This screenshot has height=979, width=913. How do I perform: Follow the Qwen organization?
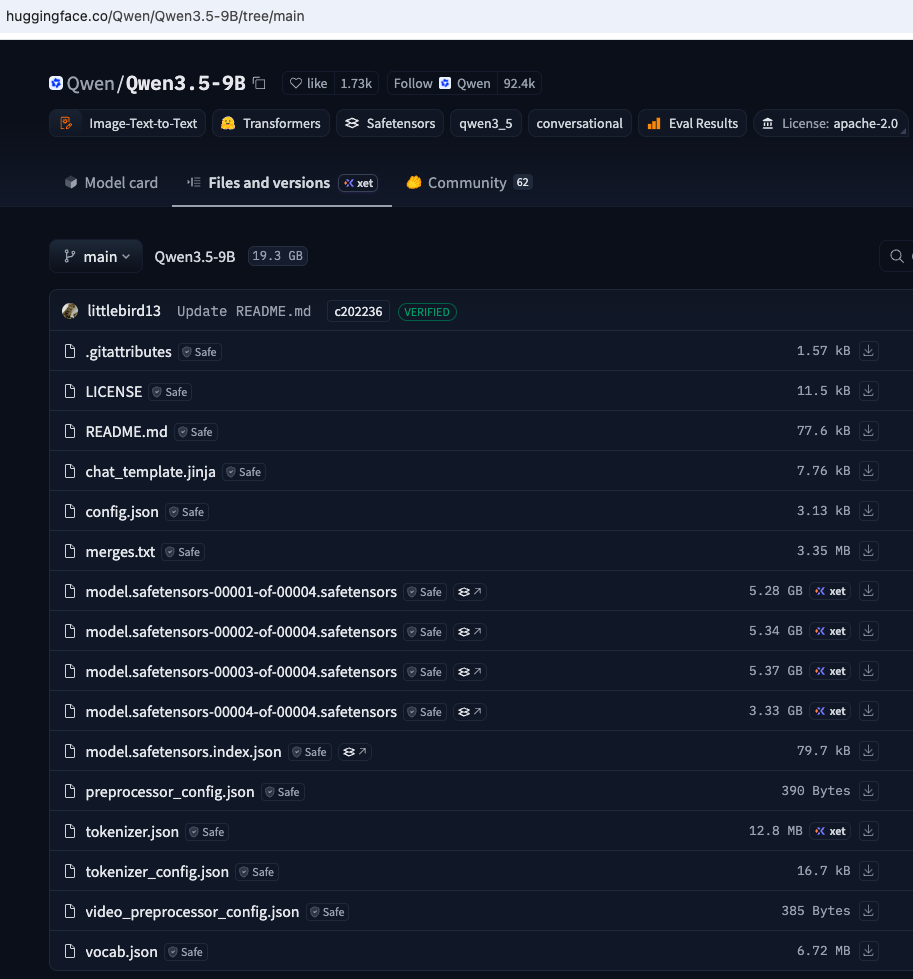click(x=442, y=84)
